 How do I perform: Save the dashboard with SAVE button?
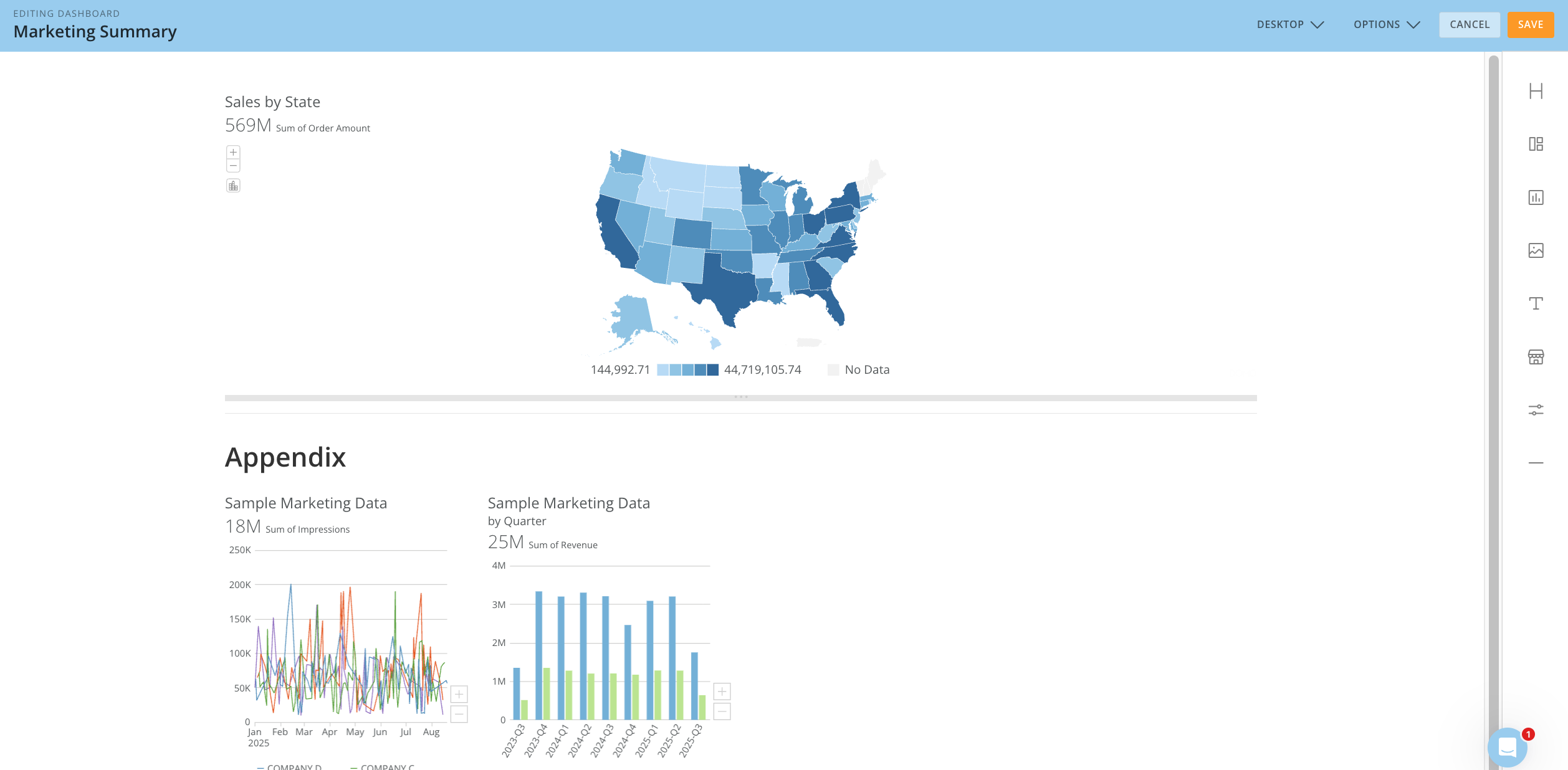point(1530,25)
